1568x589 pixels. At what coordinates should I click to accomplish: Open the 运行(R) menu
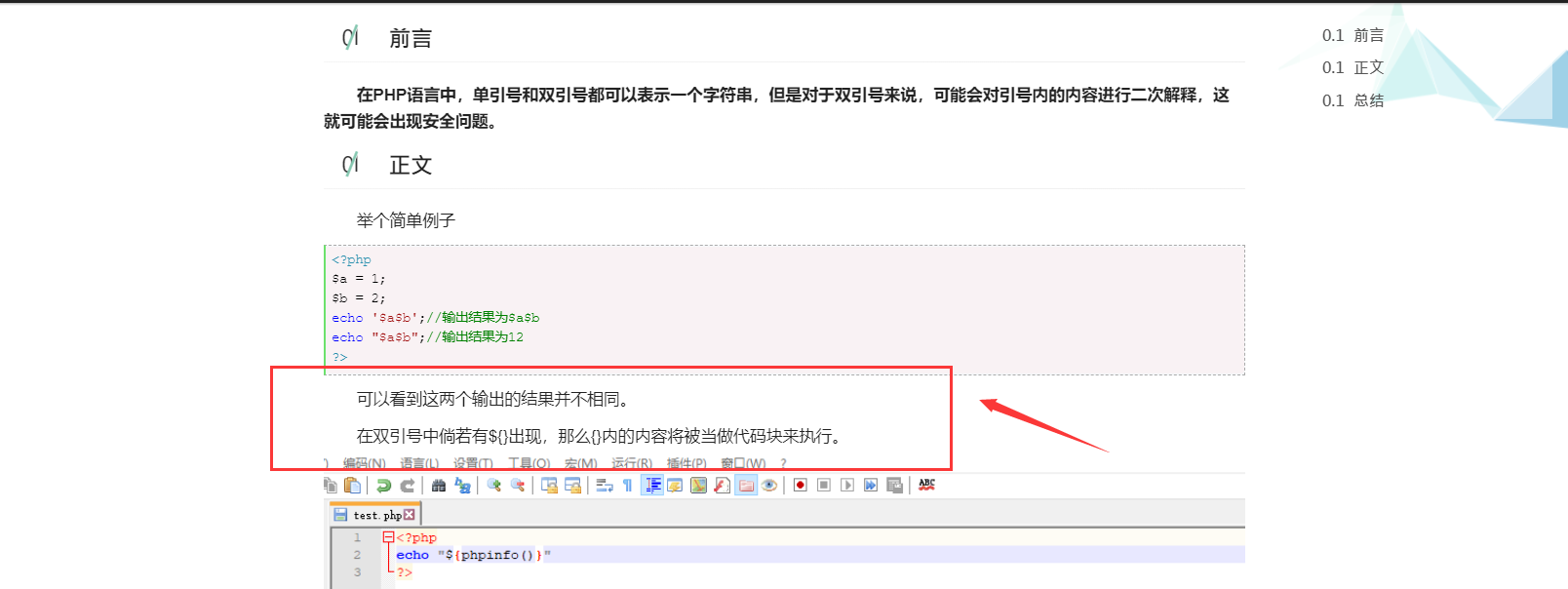632,464
